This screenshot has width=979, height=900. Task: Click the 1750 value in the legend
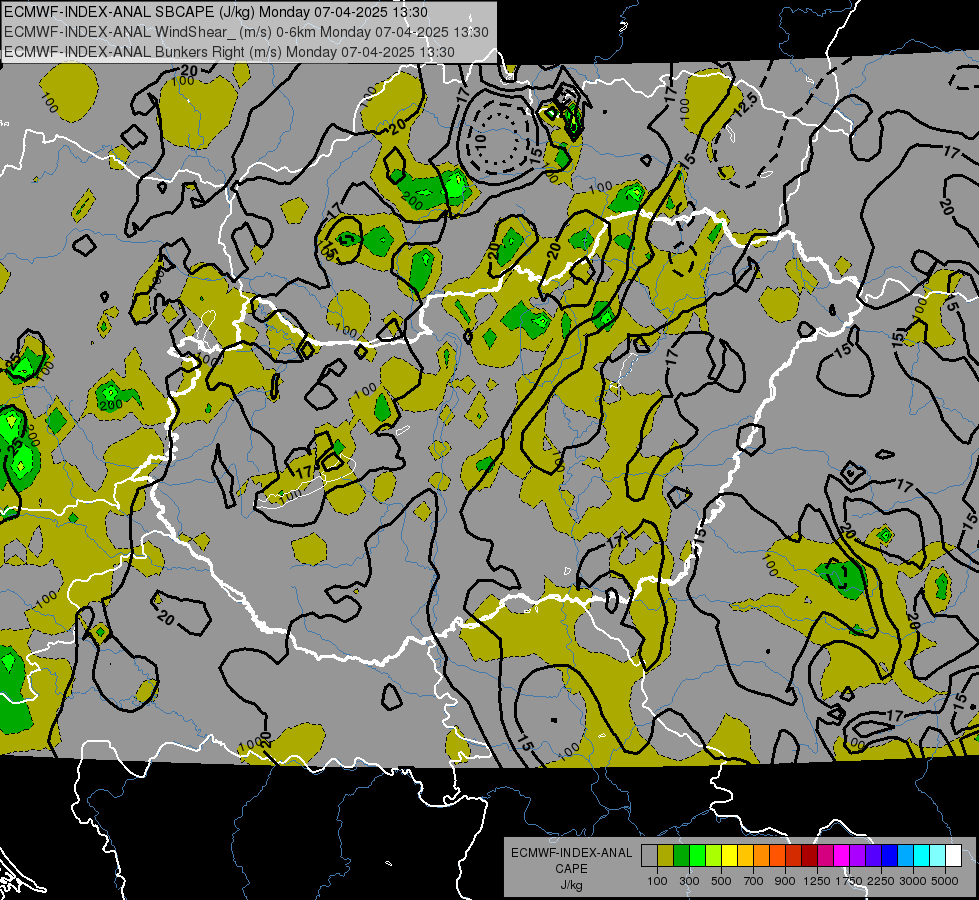point(849,881)
